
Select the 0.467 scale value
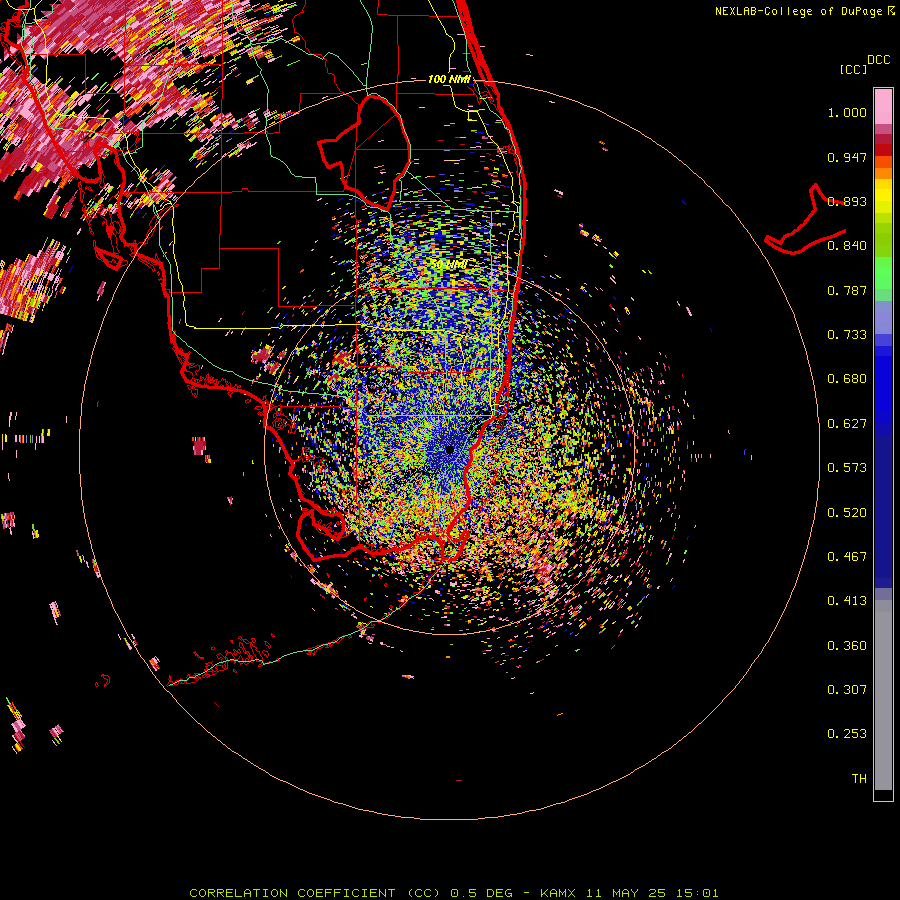[847, 557]
